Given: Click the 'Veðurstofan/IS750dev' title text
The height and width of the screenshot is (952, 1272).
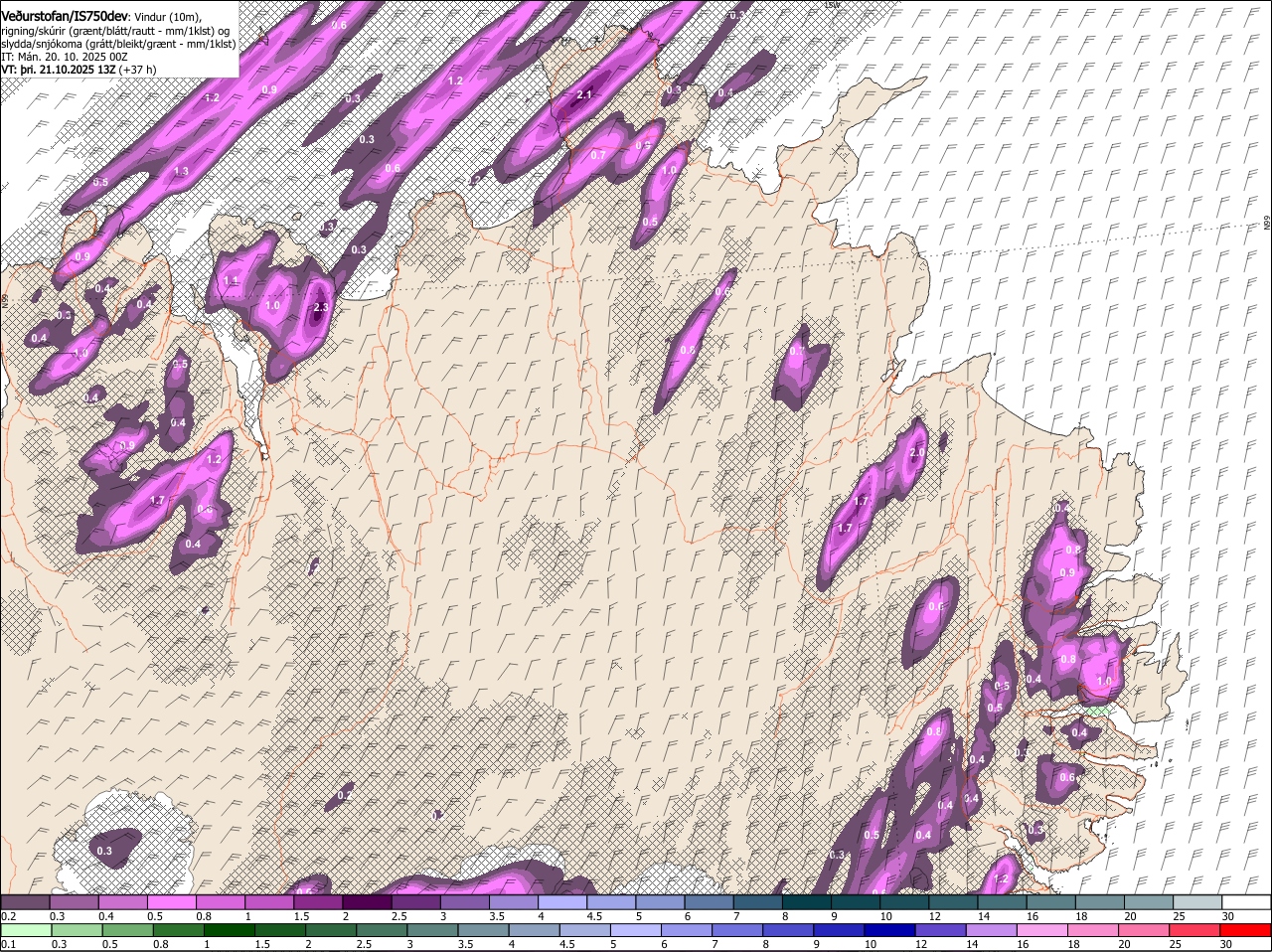Looking at the screenshot, I should pos(64,17).
